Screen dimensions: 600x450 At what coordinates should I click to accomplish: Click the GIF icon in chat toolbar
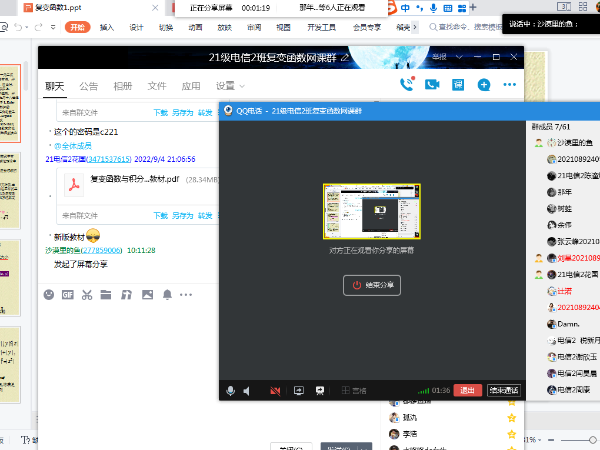68,295
